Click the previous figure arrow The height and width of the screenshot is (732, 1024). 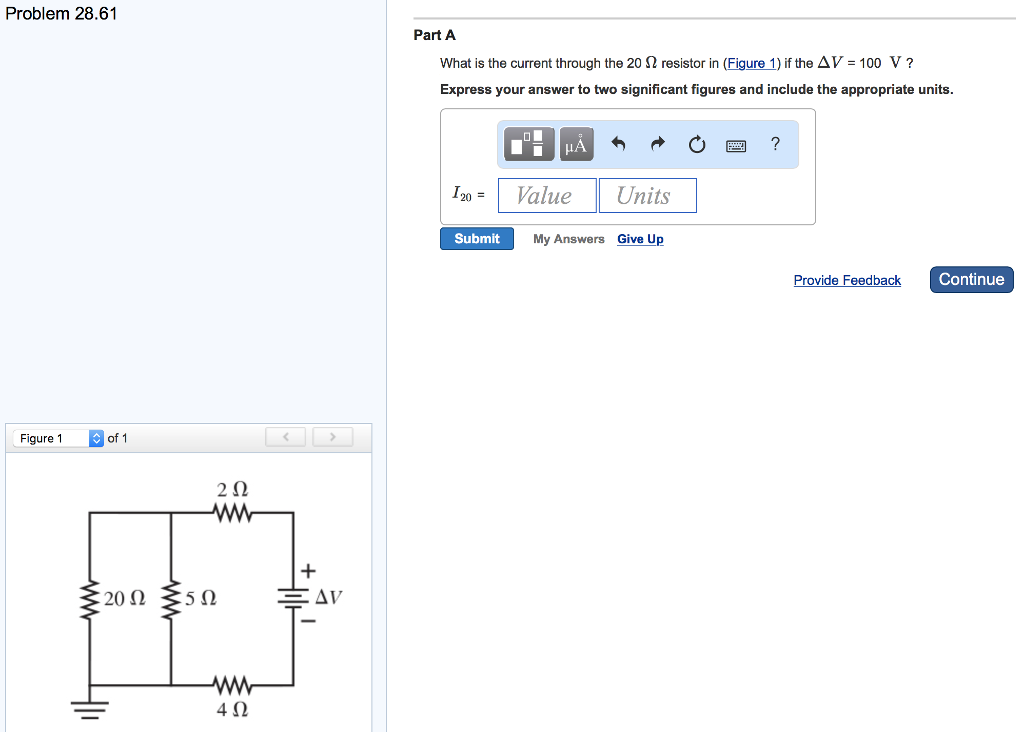coord(285,436)
